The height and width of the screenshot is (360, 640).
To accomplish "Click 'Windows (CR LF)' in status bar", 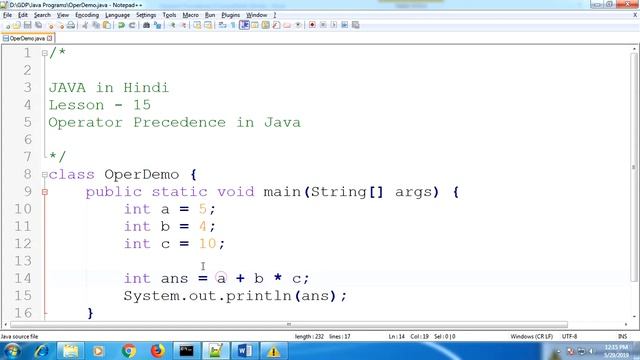I will tap(531, 336).
